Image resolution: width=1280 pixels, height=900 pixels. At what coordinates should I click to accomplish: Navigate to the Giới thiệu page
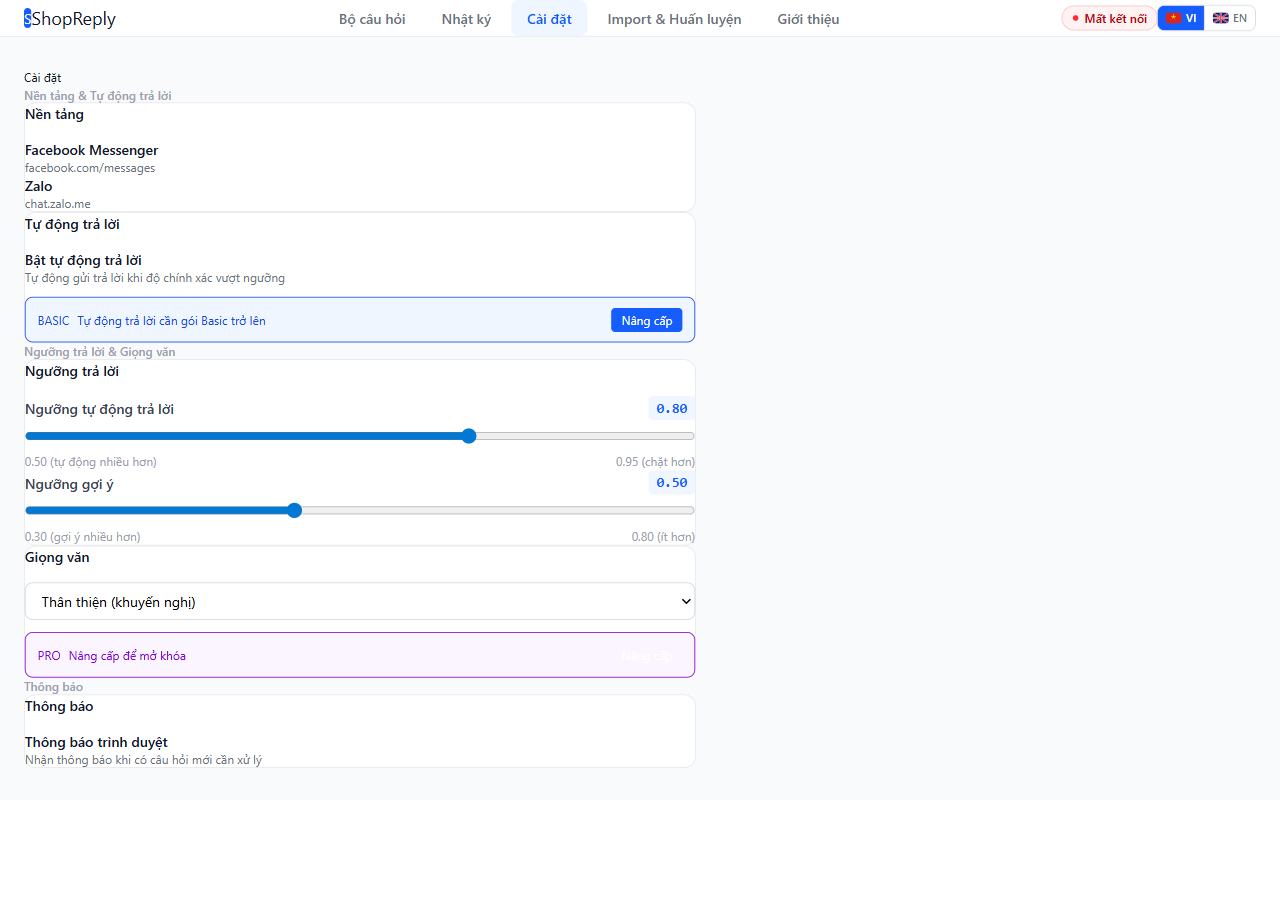click(808, 18)
